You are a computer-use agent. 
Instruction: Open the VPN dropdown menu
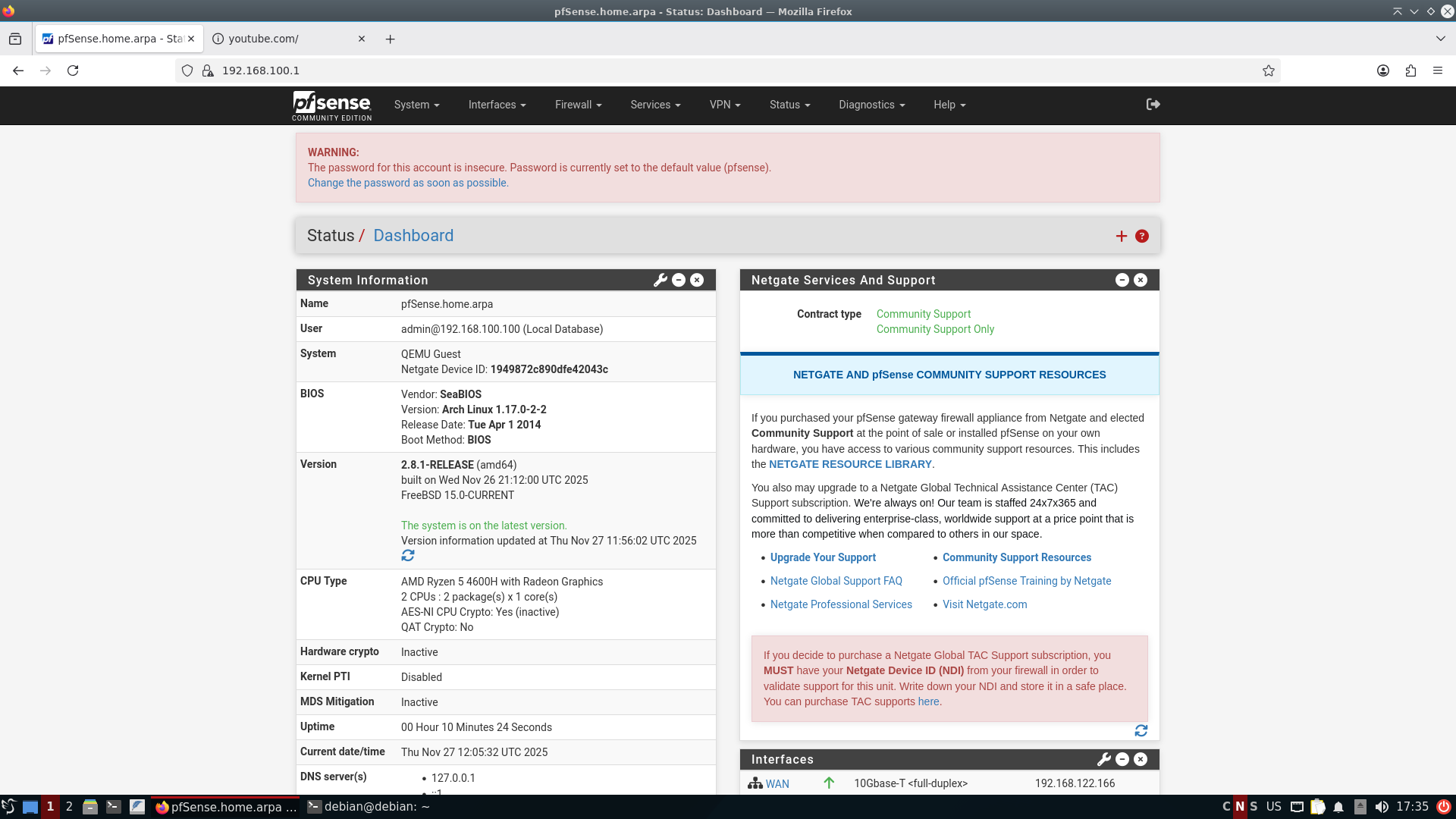point(724,105)
